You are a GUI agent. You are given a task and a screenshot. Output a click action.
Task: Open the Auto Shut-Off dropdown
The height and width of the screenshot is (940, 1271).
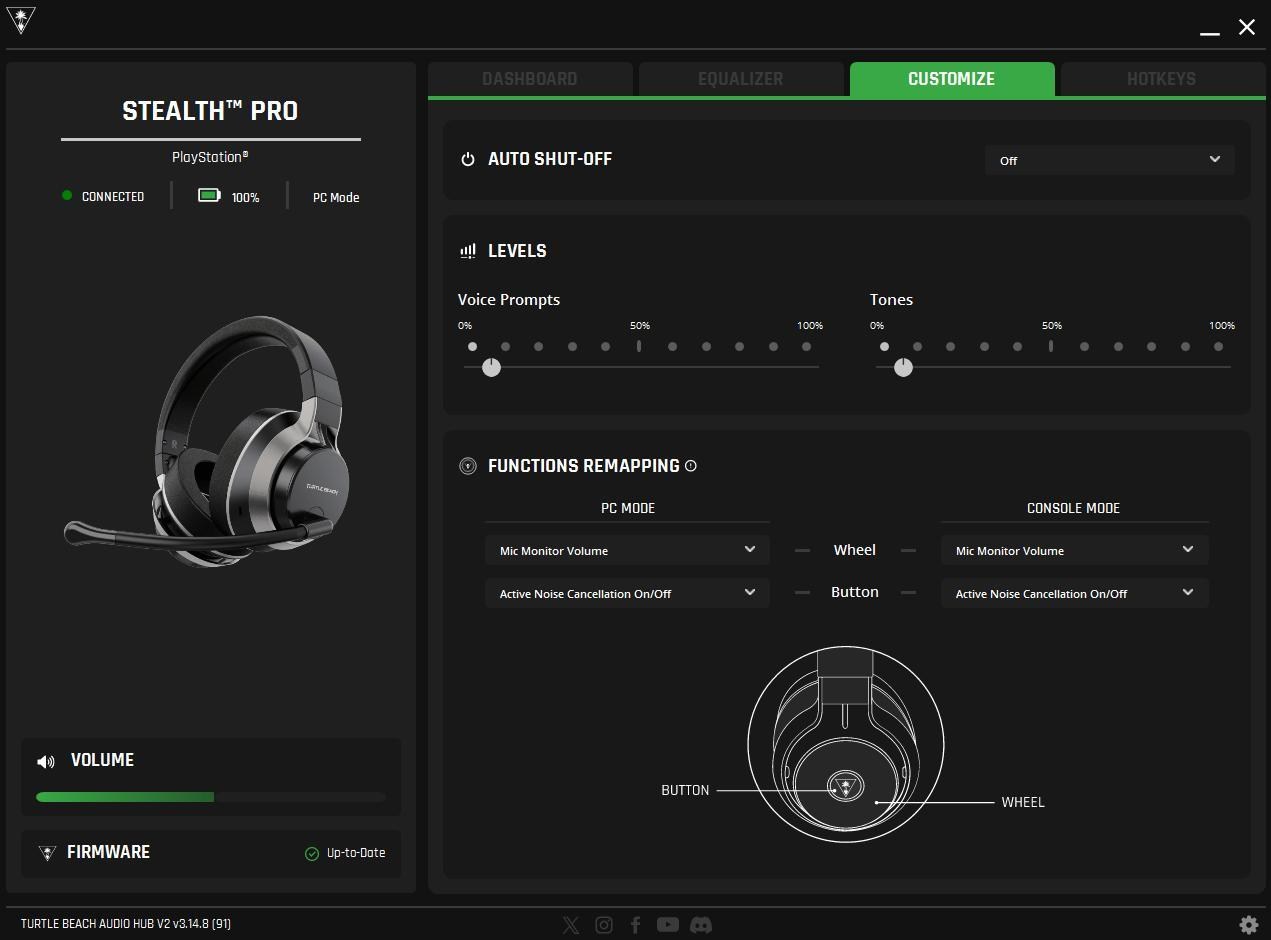pyautogui.click(x=1108, y=160)
